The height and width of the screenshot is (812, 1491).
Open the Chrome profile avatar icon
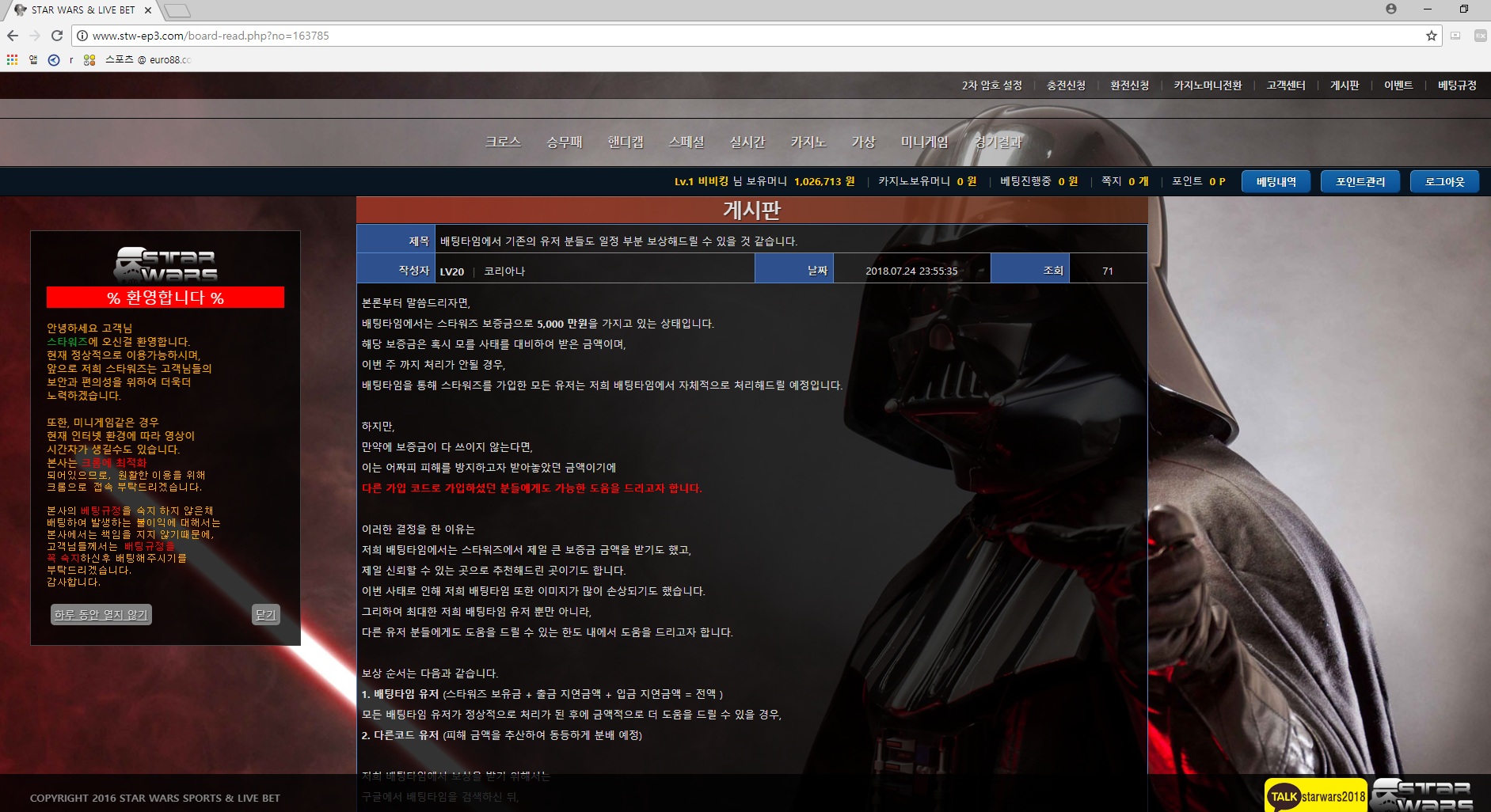click(1391, 9)
